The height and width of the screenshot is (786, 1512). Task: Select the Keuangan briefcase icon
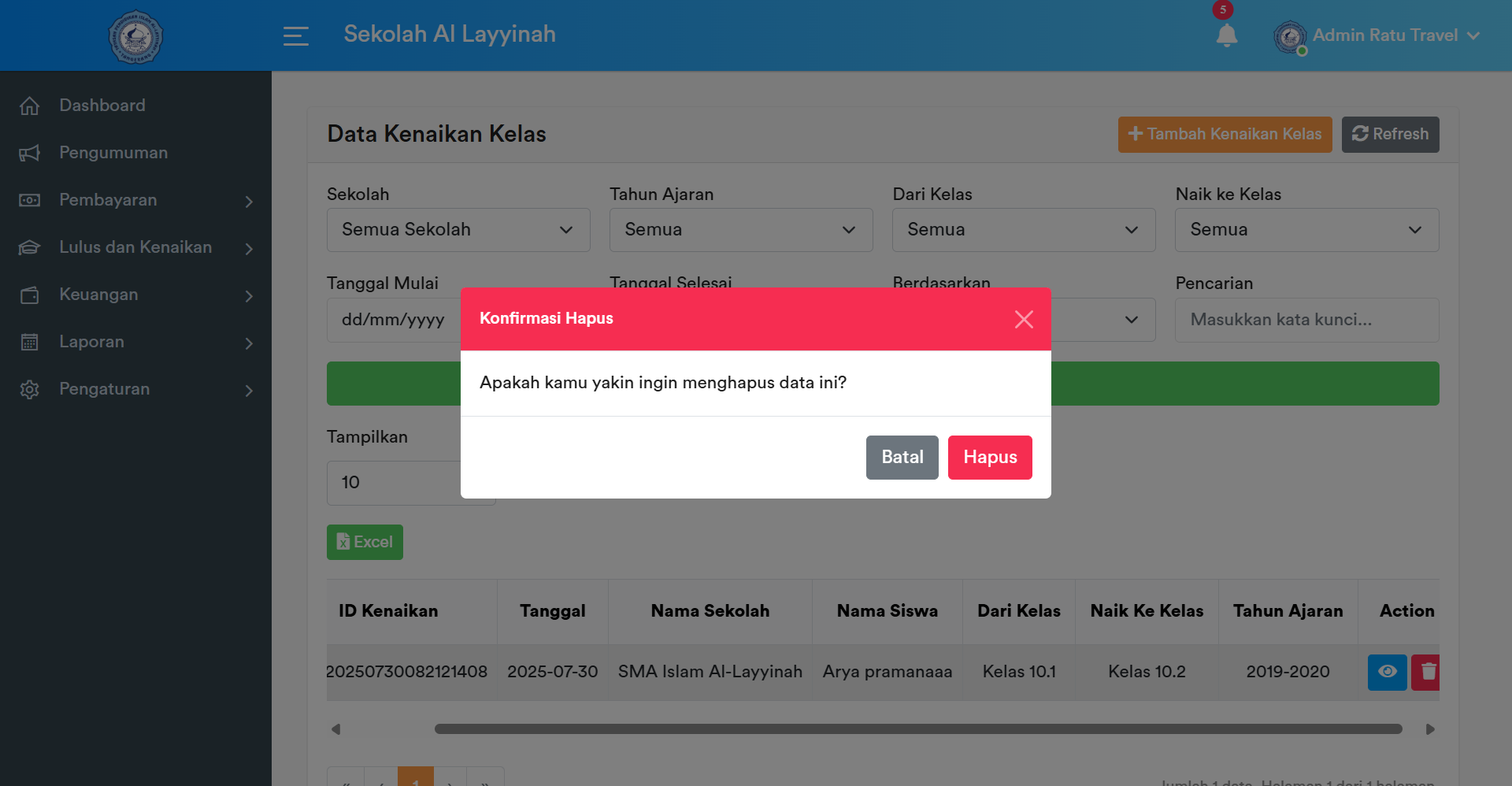[30, 295]
